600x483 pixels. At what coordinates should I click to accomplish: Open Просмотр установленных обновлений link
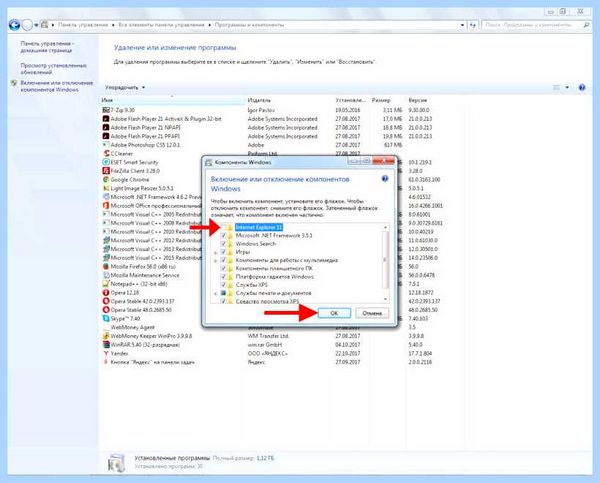click(53, 69)
